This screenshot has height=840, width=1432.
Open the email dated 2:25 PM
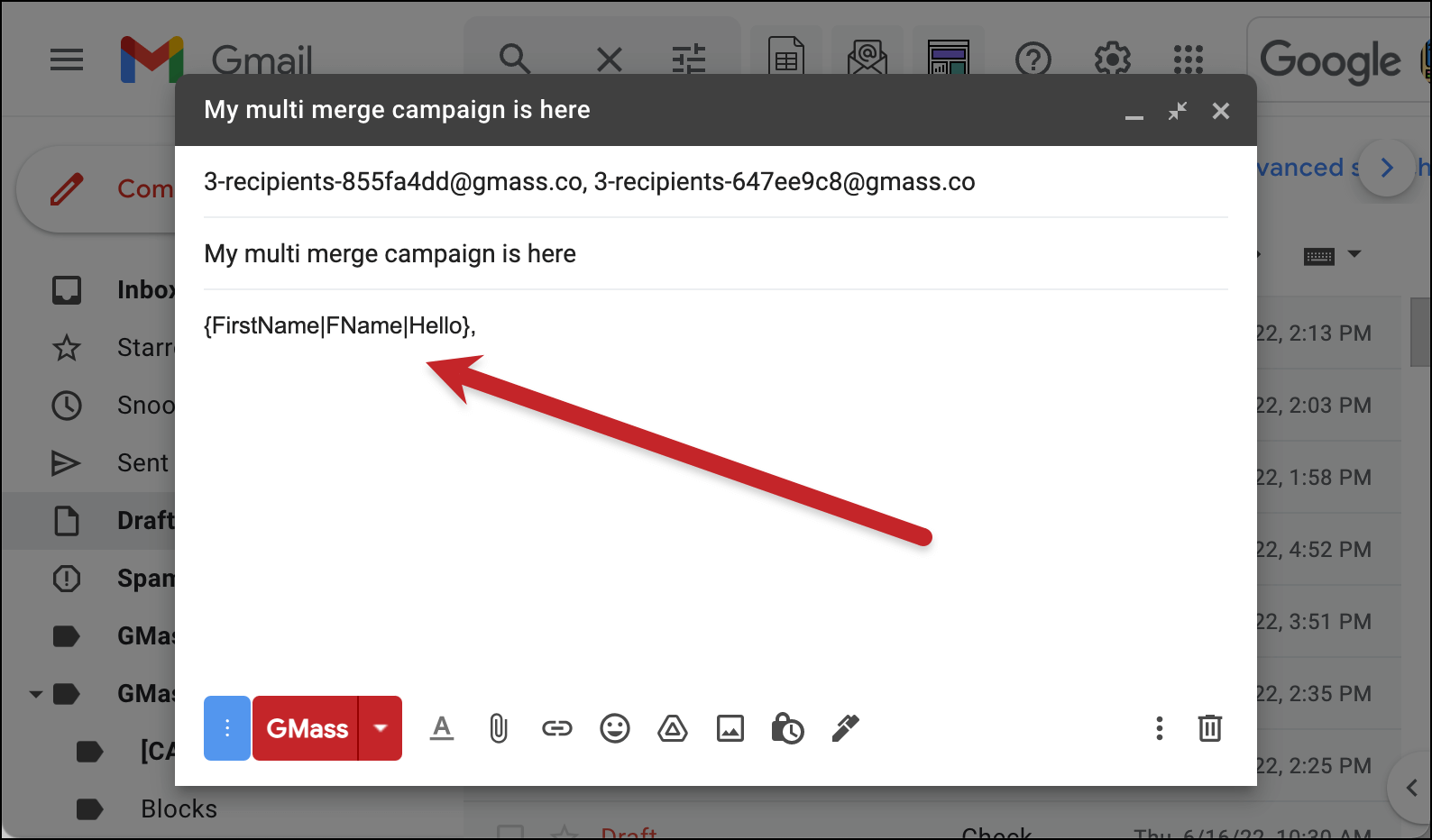point(1329,766)
